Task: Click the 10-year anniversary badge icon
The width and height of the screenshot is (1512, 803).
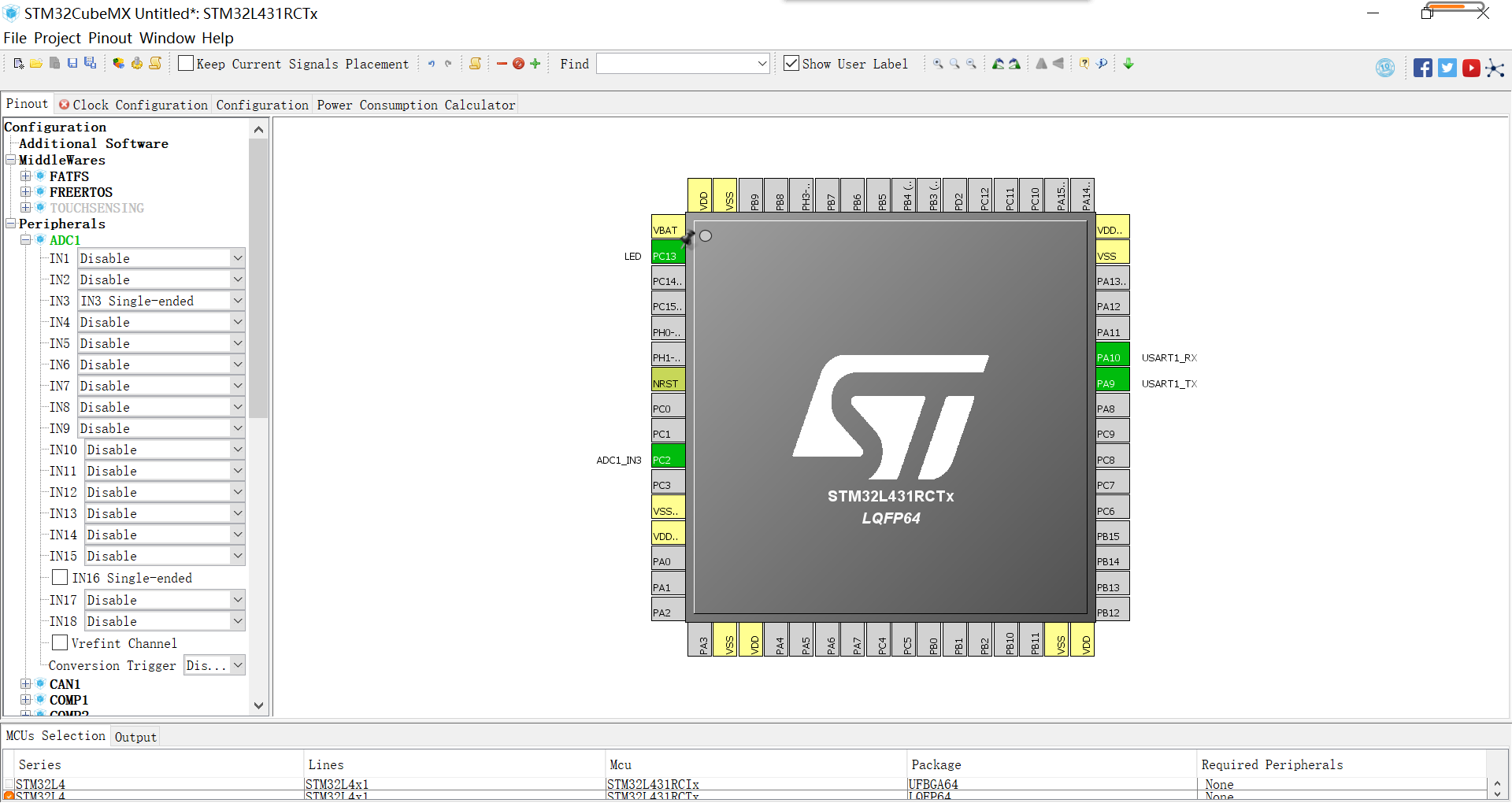Action: pyautogui.click(x=1385, y=68)
